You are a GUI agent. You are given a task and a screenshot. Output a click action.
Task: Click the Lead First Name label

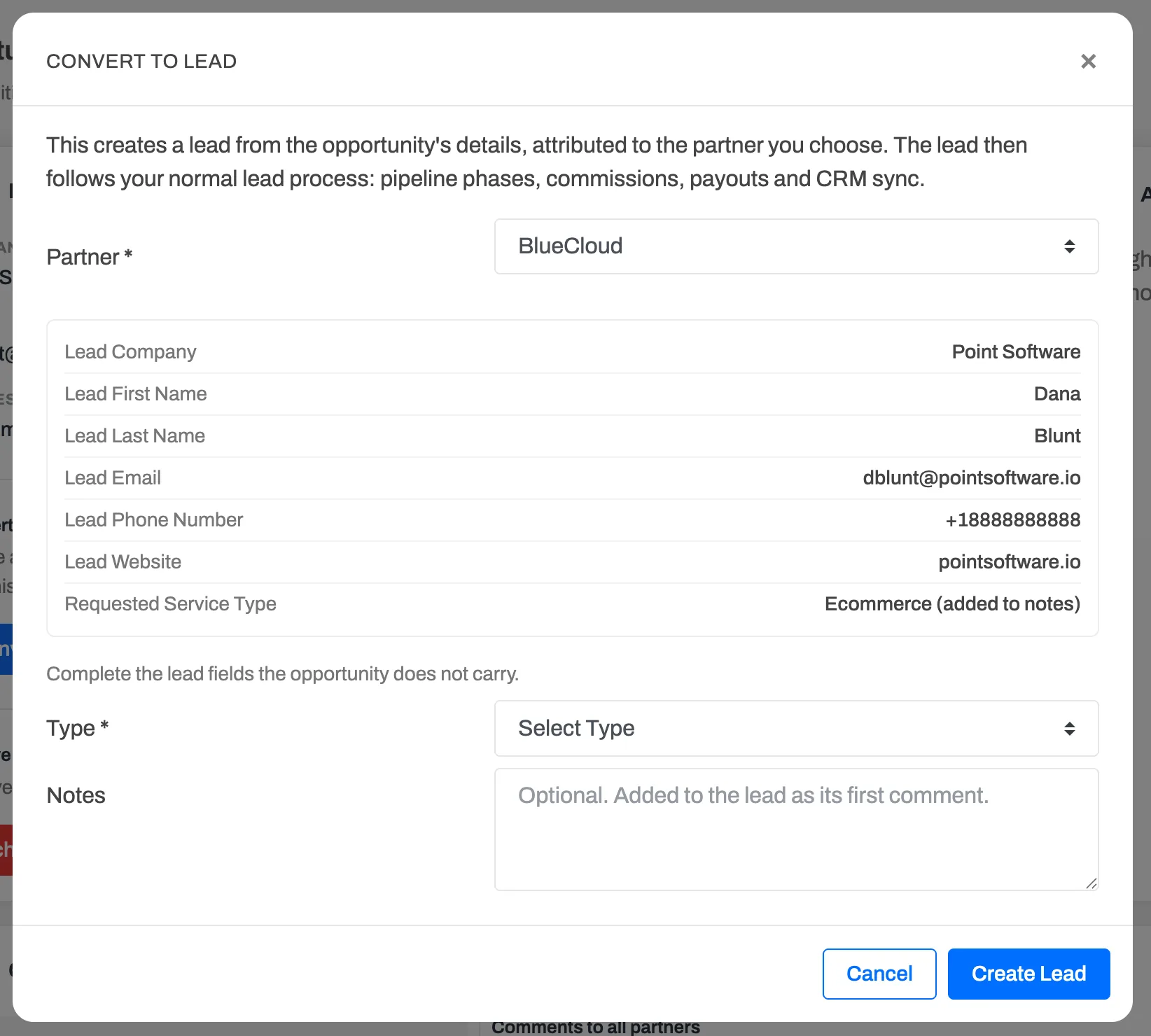(x=136, y=394)
